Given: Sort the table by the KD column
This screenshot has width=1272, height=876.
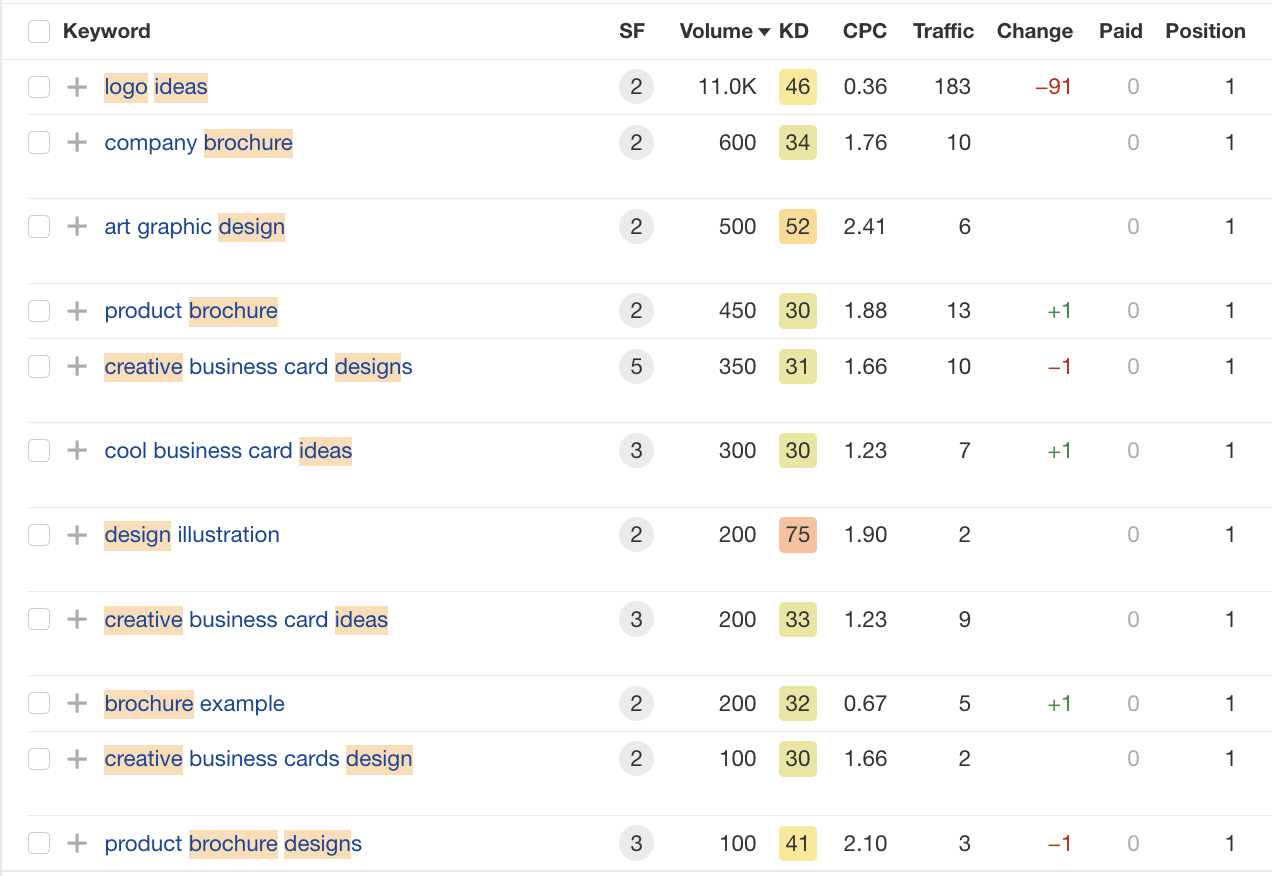Looking at the screenshot, I should pyautogui.click(x=793, y=31).
